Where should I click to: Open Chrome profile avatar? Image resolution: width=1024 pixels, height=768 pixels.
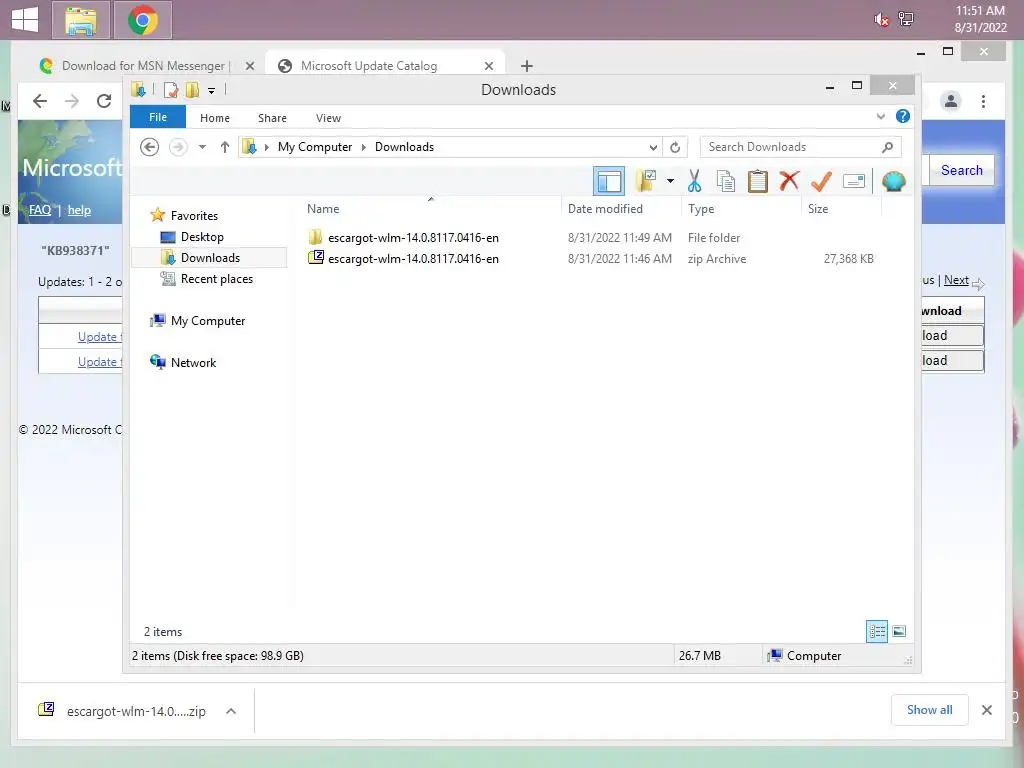click(951, 101)
